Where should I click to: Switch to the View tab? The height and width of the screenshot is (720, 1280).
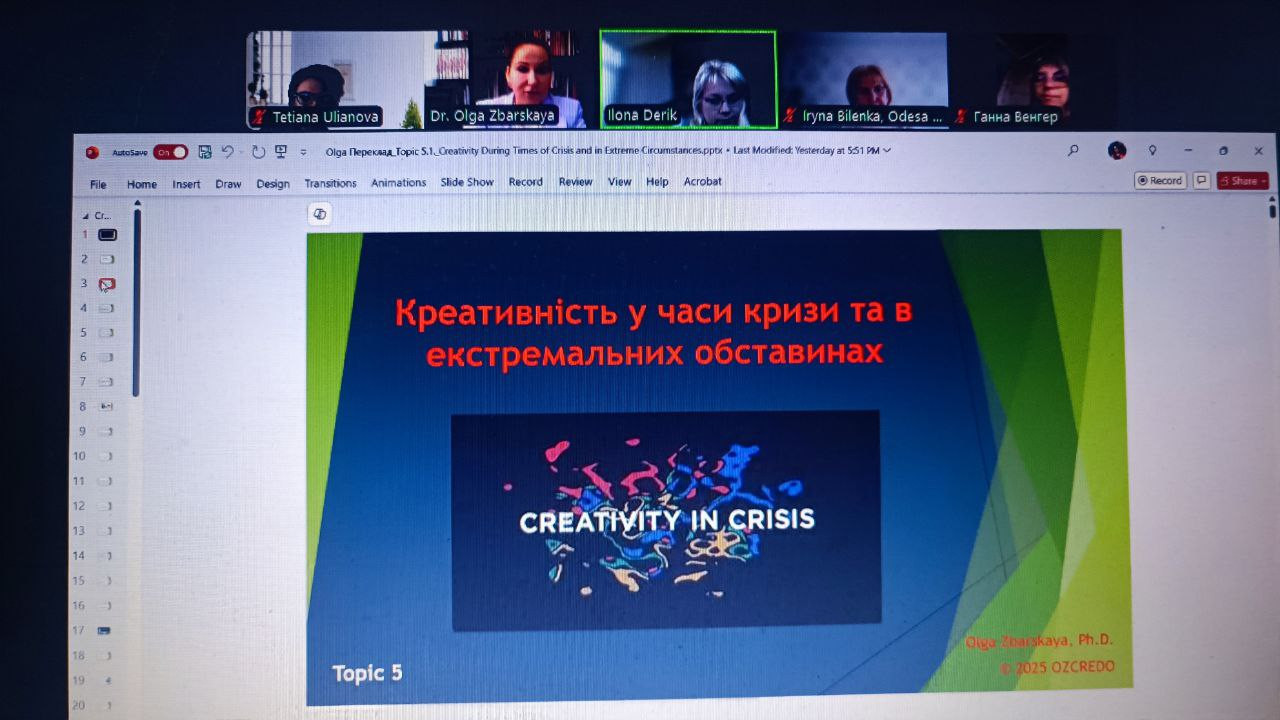620,182
